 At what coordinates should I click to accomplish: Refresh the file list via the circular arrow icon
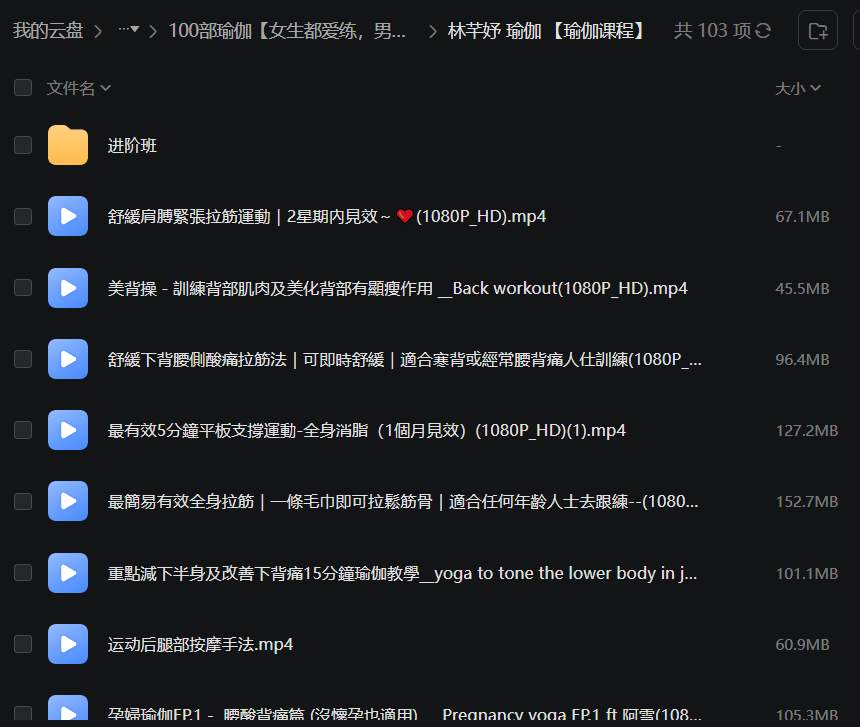click(763, 31)
